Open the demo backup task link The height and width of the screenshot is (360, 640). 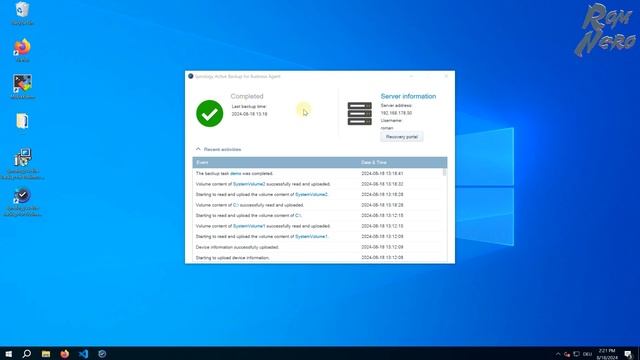tap(236, 173)
